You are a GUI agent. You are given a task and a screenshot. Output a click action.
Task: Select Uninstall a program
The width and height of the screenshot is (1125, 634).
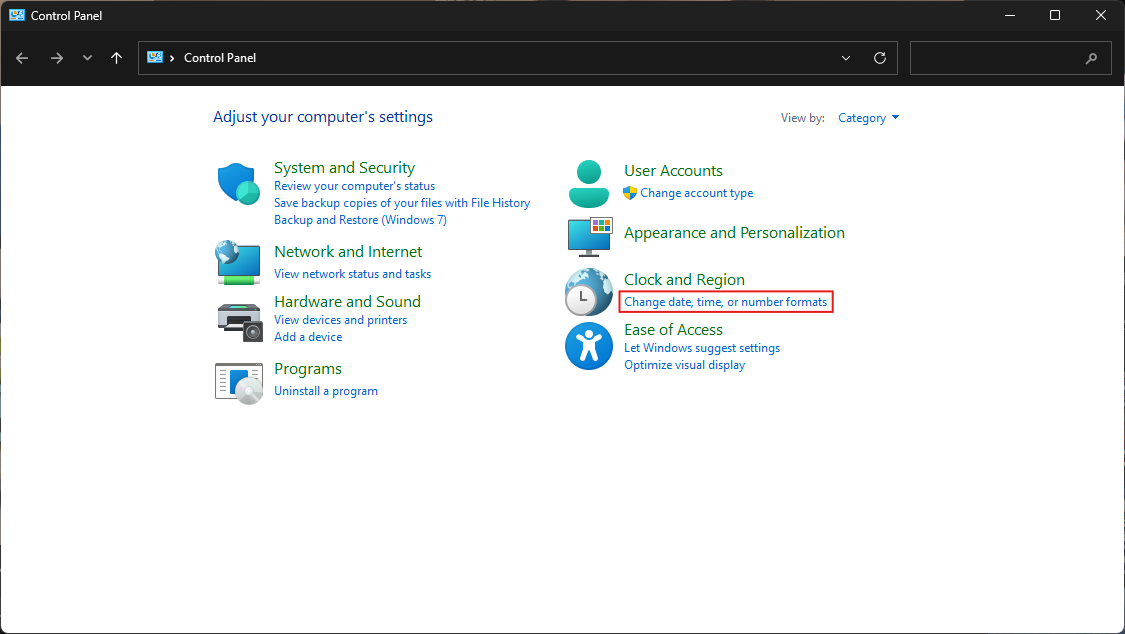pos(326,391)
